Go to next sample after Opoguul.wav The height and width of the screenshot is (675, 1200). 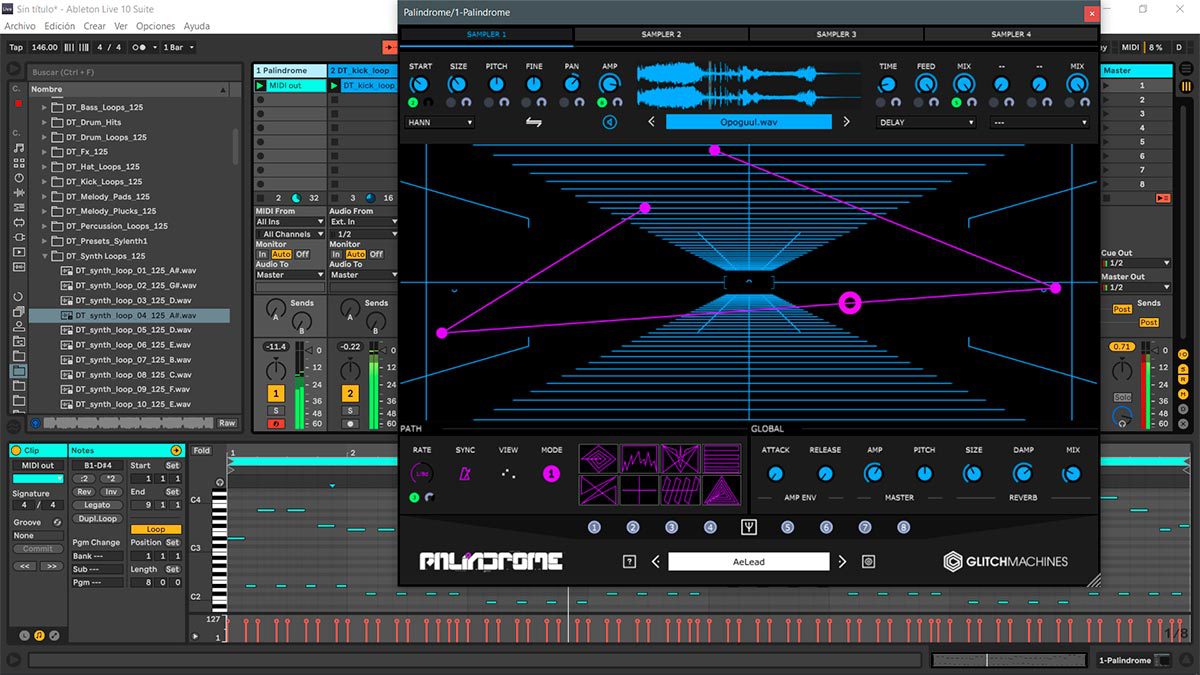pyautogui.click(x=846, y=122)
